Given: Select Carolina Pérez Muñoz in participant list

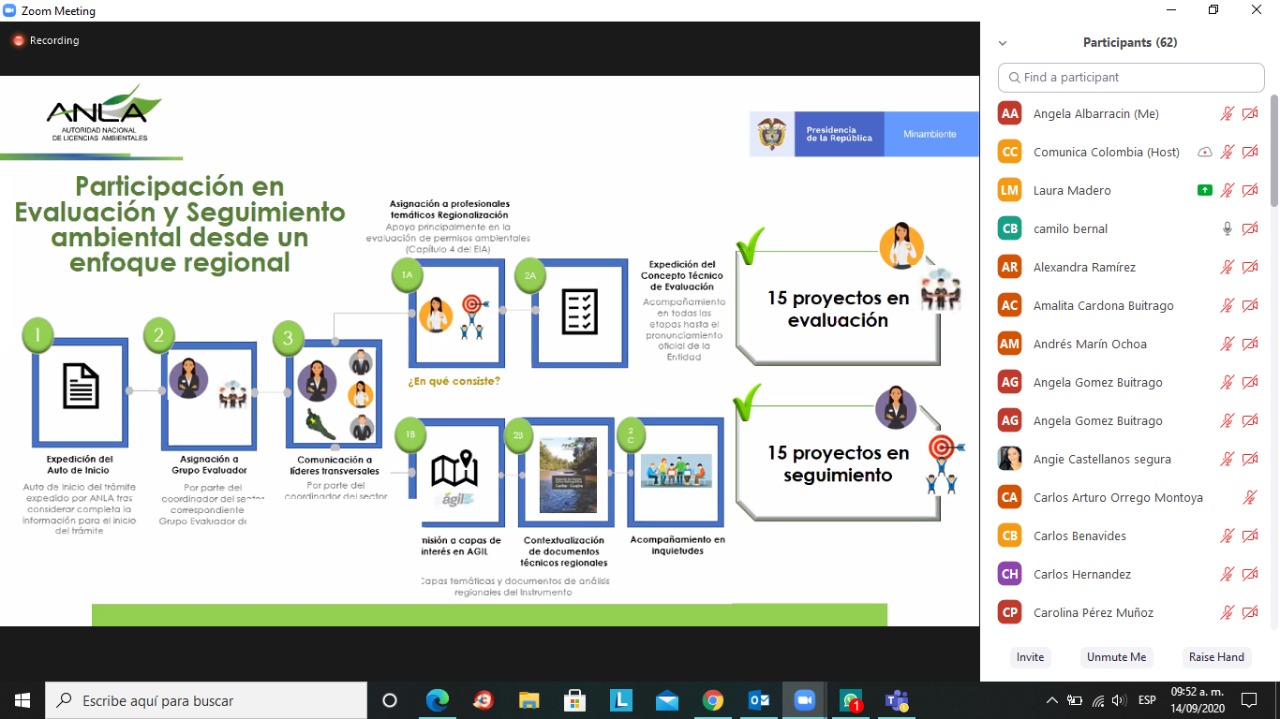Looking at the screenshot, I should [1093, 613].
